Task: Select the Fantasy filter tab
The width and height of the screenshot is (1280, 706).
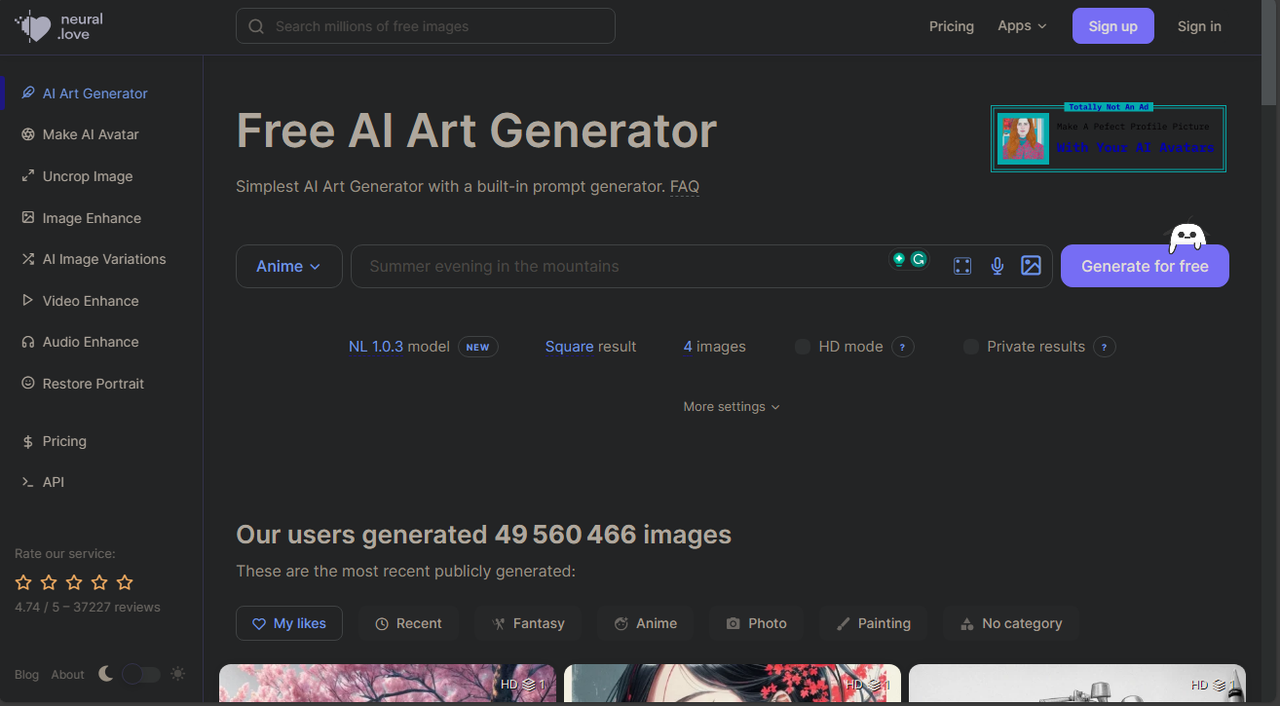Action: point(528,623)
